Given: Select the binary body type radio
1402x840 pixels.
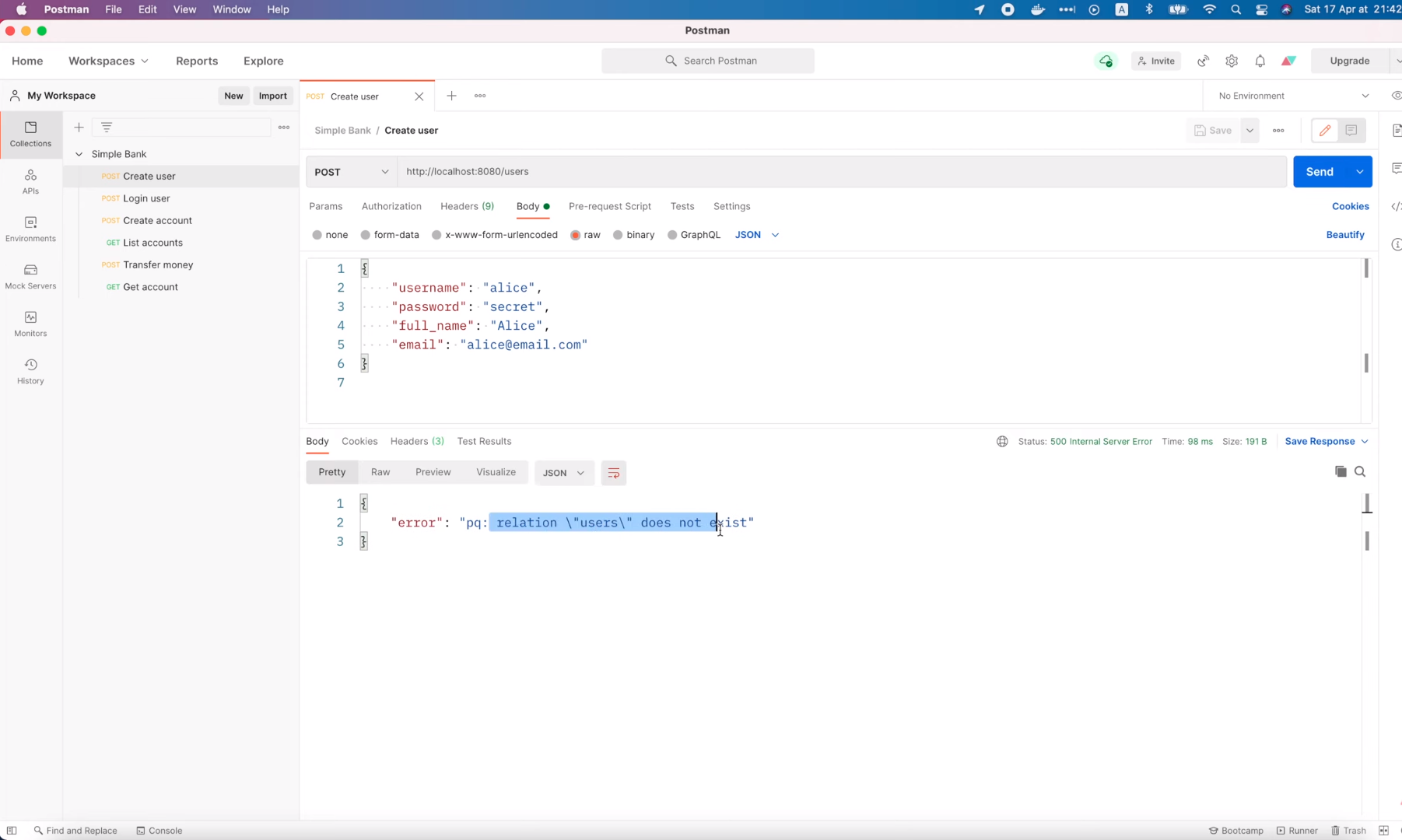Looking at the screenshot, I should click(618, 235).
